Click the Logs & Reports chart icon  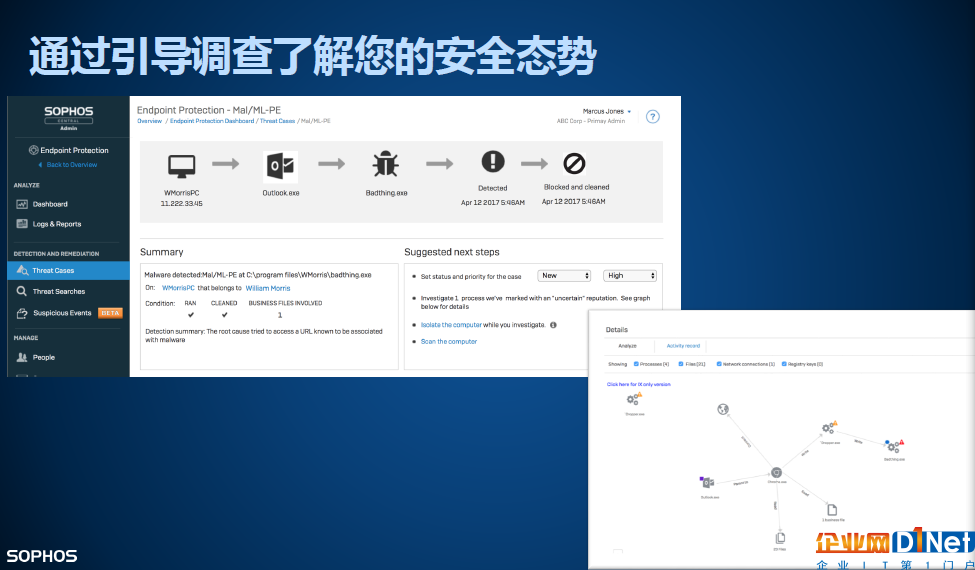click(x=22, y=224)
